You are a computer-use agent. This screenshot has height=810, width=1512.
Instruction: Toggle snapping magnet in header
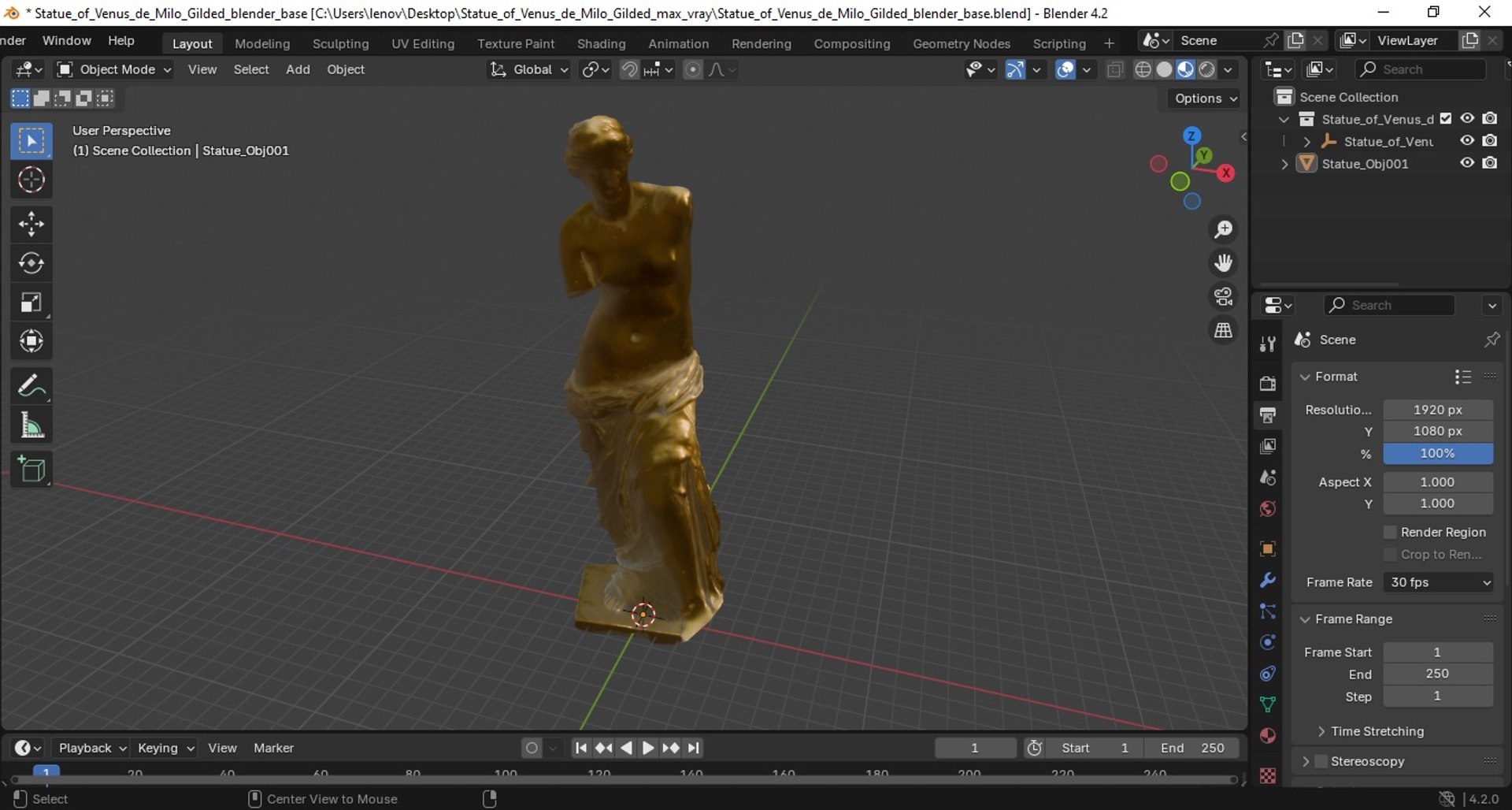pos(629,69)
